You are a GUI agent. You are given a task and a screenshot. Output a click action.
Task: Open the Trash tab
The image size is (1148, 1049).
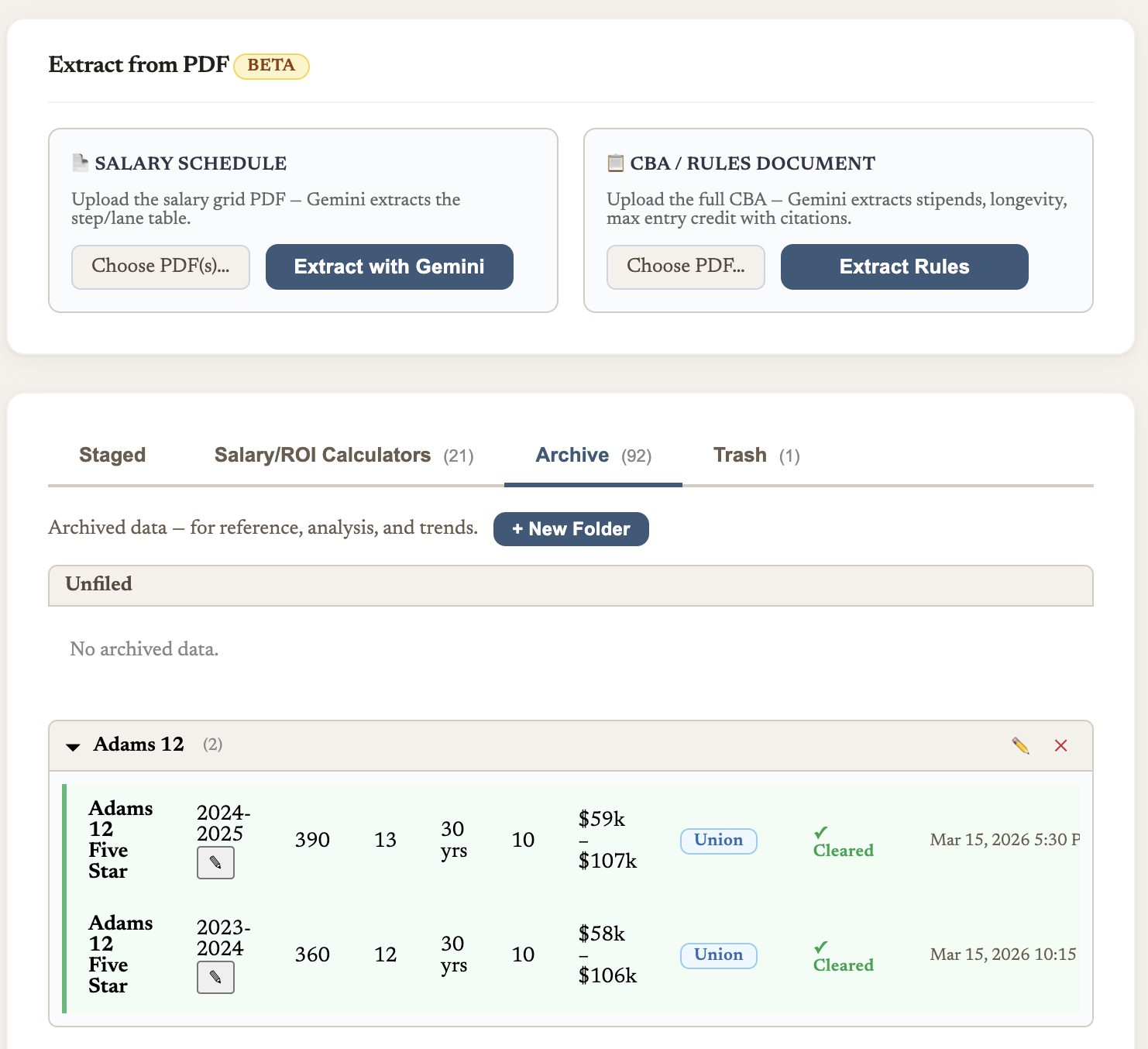coord(740,455)
